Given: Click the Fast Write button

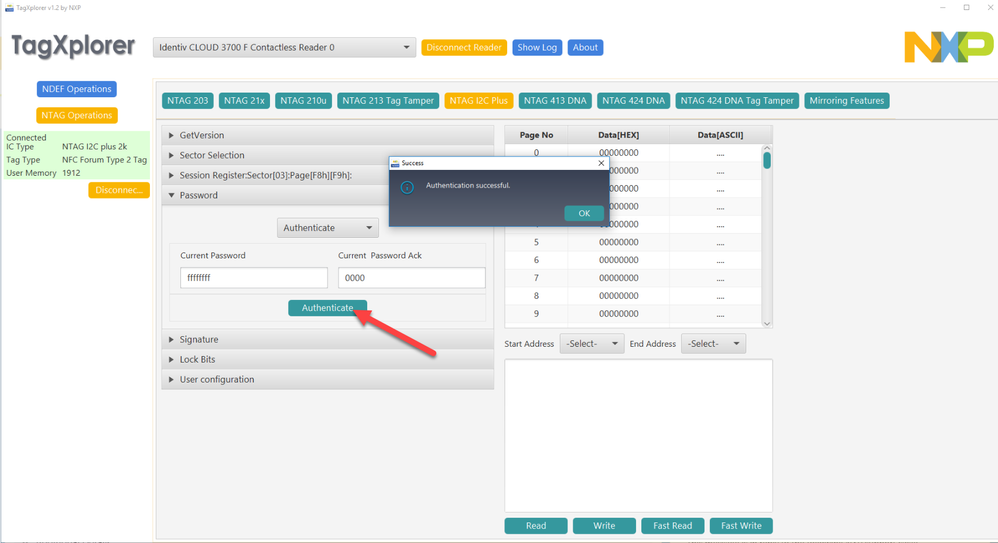Looking at the screenshot, I should point(741,526).
